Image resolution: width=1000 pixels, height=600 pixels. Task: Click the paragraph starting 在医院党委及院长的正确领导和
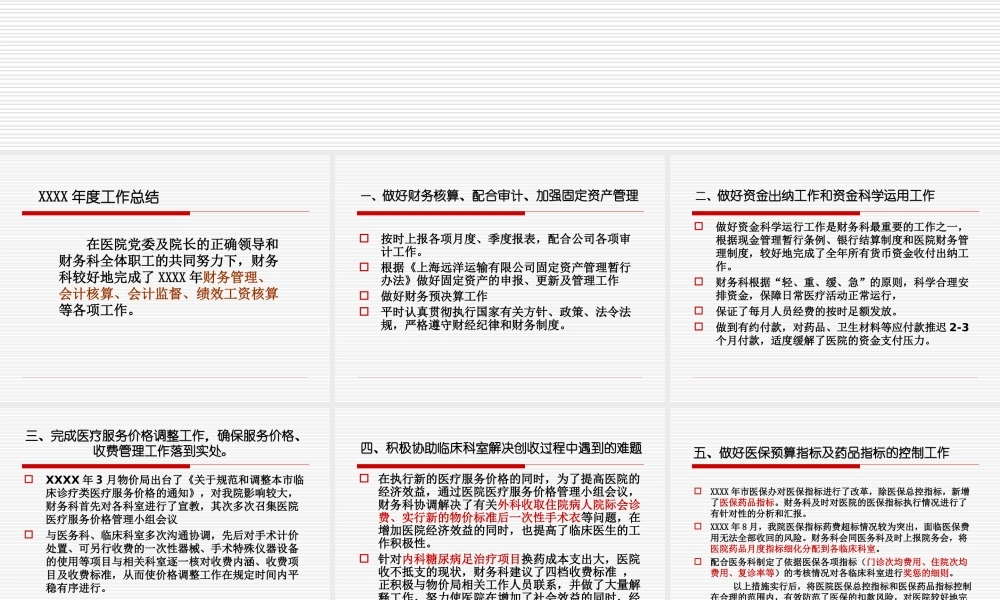(x=168, y=277)
